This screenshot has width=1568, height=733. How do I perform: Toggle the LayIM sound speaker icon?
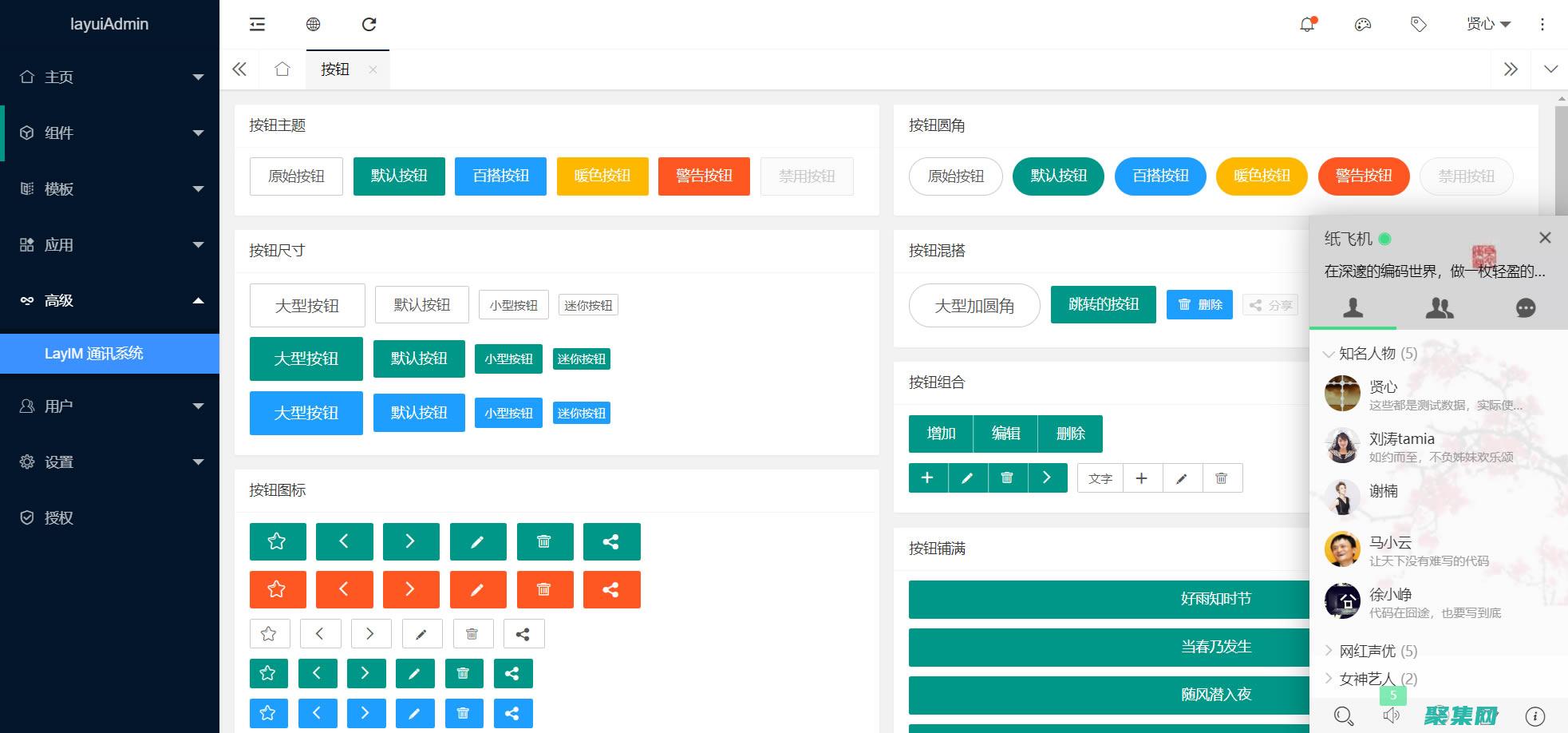[1392, 715]
